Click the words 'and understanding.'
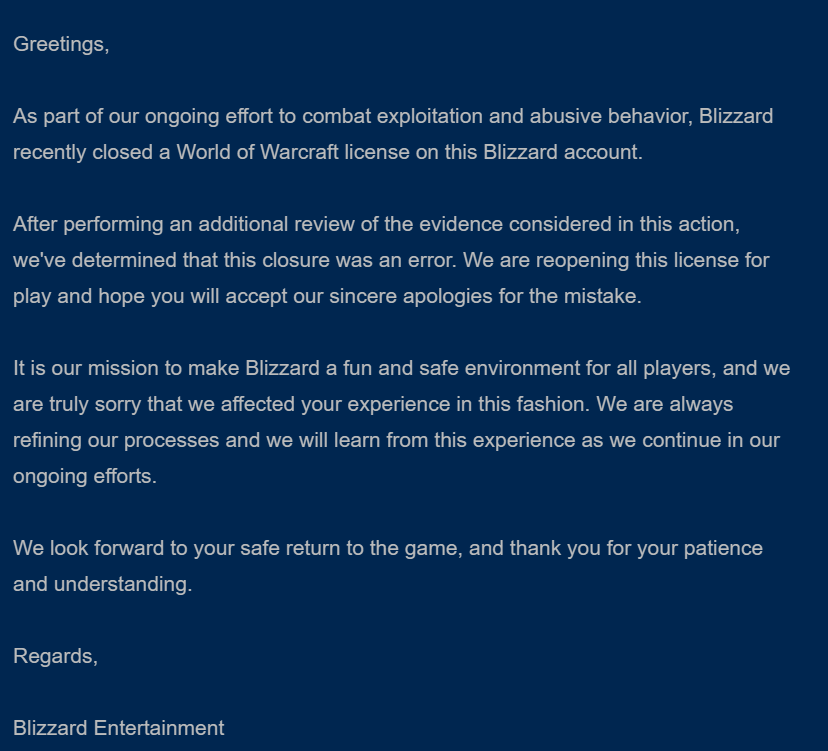Screen dimensions: 828x751 pyautogui.click(x=102, y=585)
